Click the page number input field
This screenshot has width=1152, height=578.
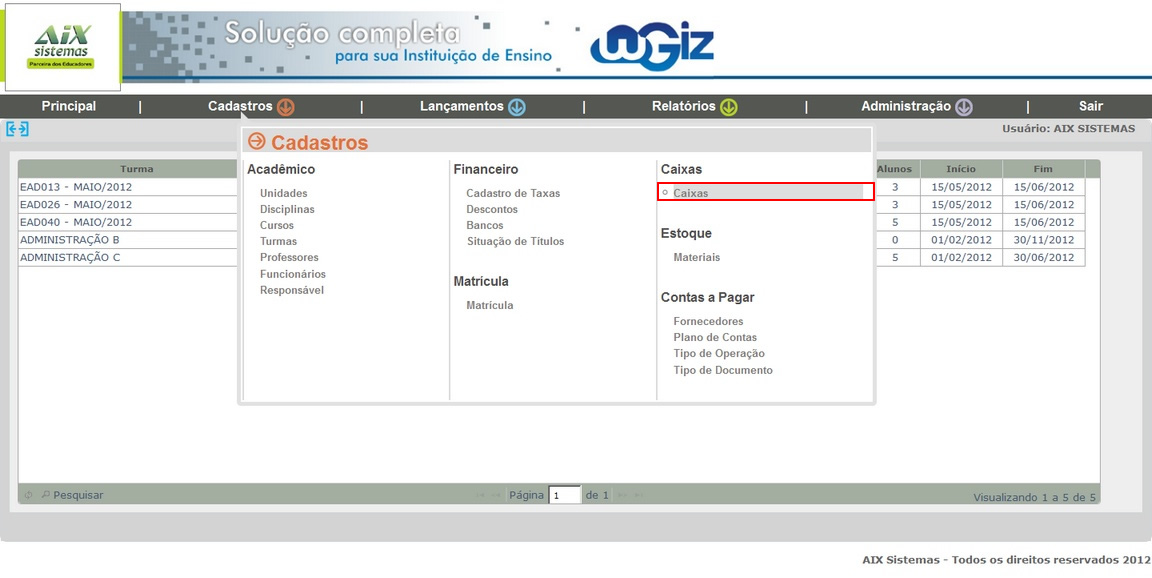coord(565,495)
